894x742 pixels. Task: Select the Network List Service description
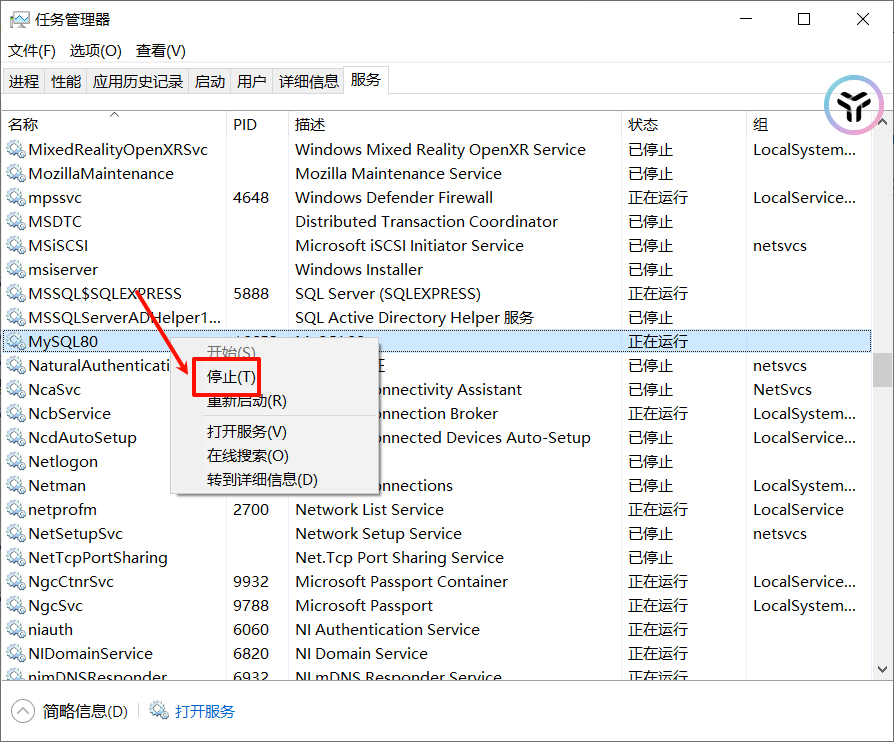coord(369,509)
